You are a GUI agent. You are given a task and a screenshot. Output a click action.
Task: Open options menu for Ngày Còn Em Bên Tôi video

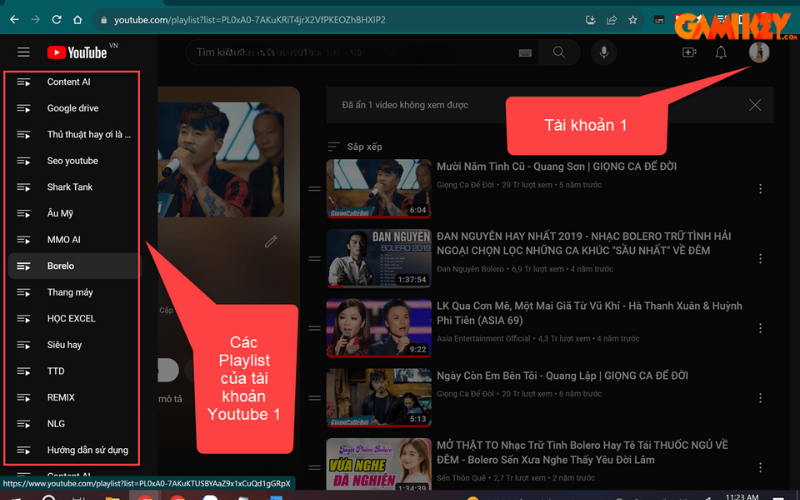pyautogui.click(x=760, y=397)
